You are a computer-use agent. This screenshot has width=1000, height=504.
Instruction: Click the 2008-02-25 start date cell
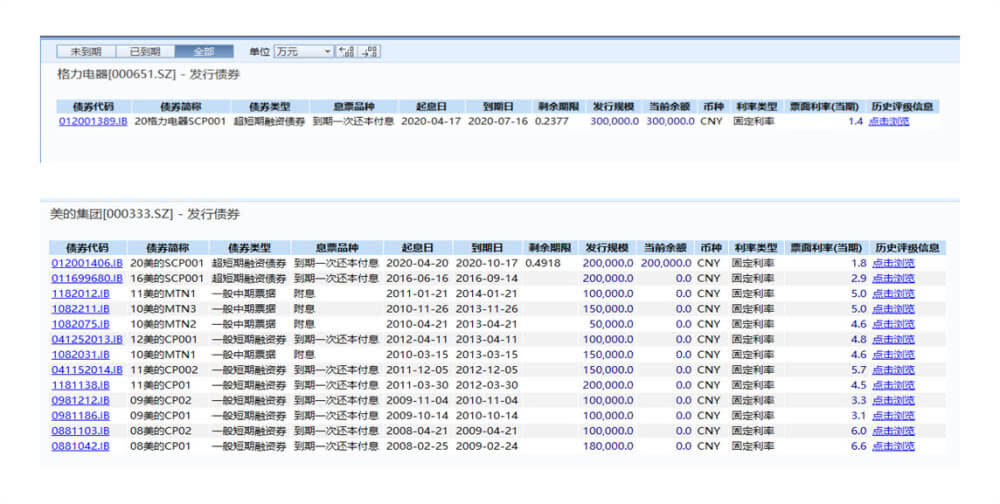pos(417,447)
